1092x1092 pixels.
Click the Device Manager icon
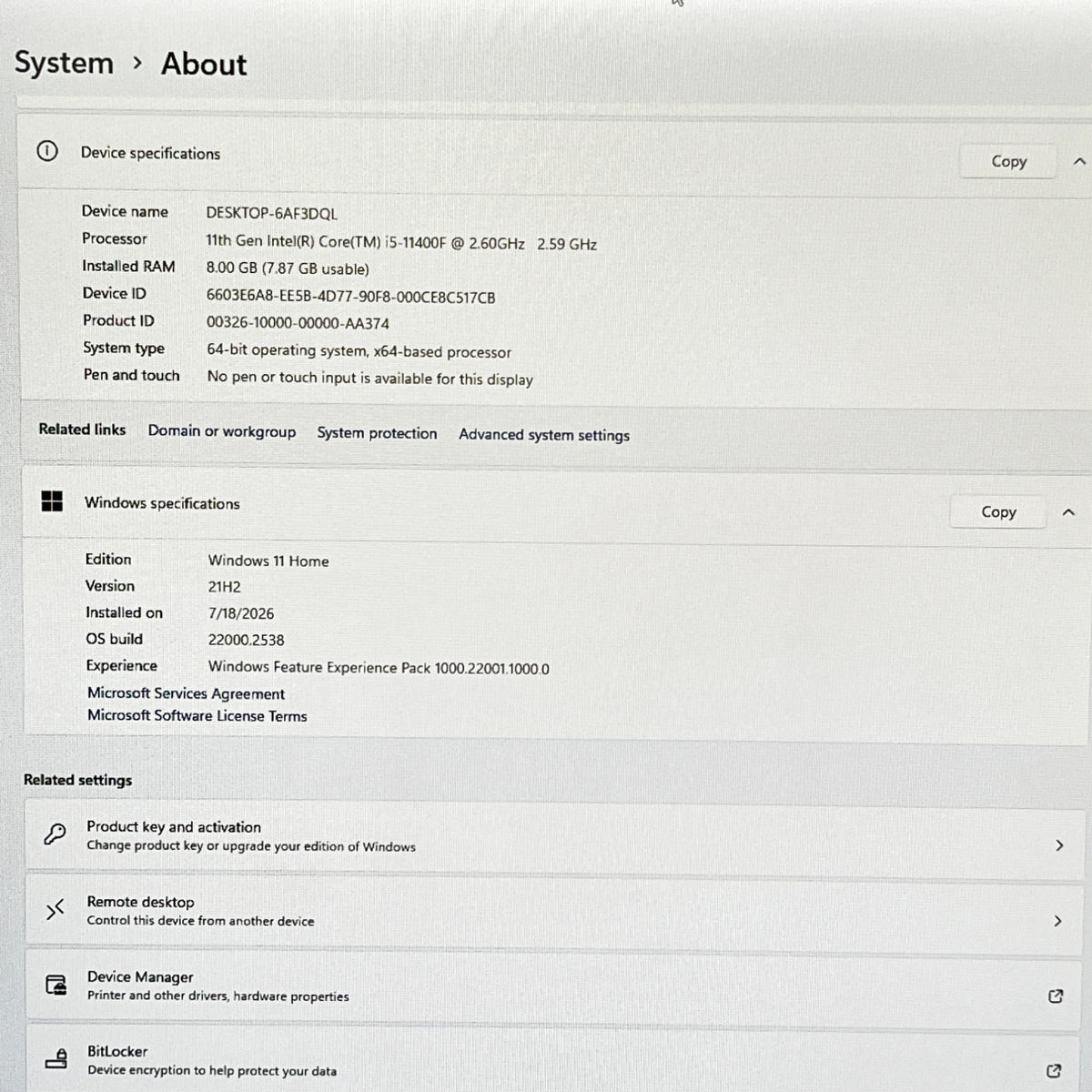(x=56, y=985)
